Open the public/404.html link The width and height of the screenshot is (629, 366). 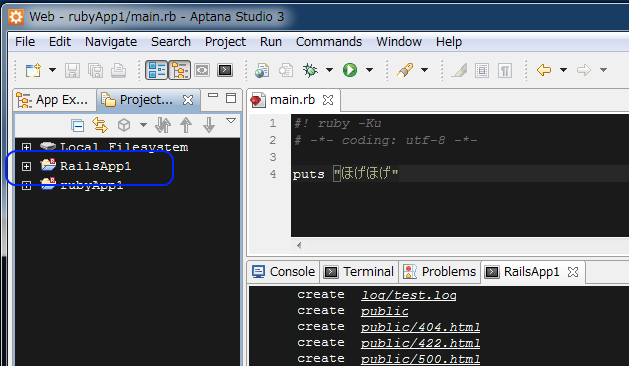point(420,327)
